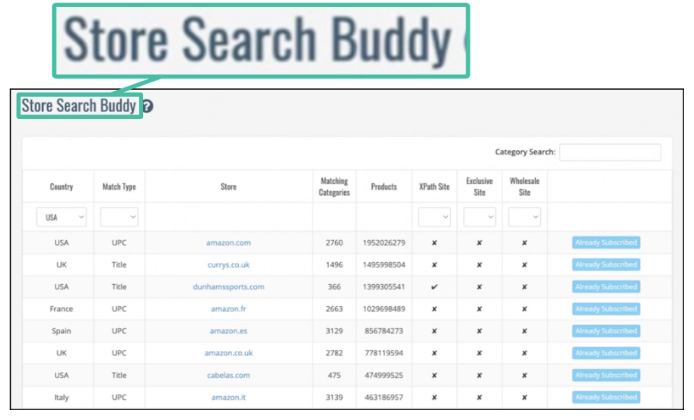This screenshot has width=694, height=420.
Task: Select the Country cell reading Spain
Action: pos(62,331)
